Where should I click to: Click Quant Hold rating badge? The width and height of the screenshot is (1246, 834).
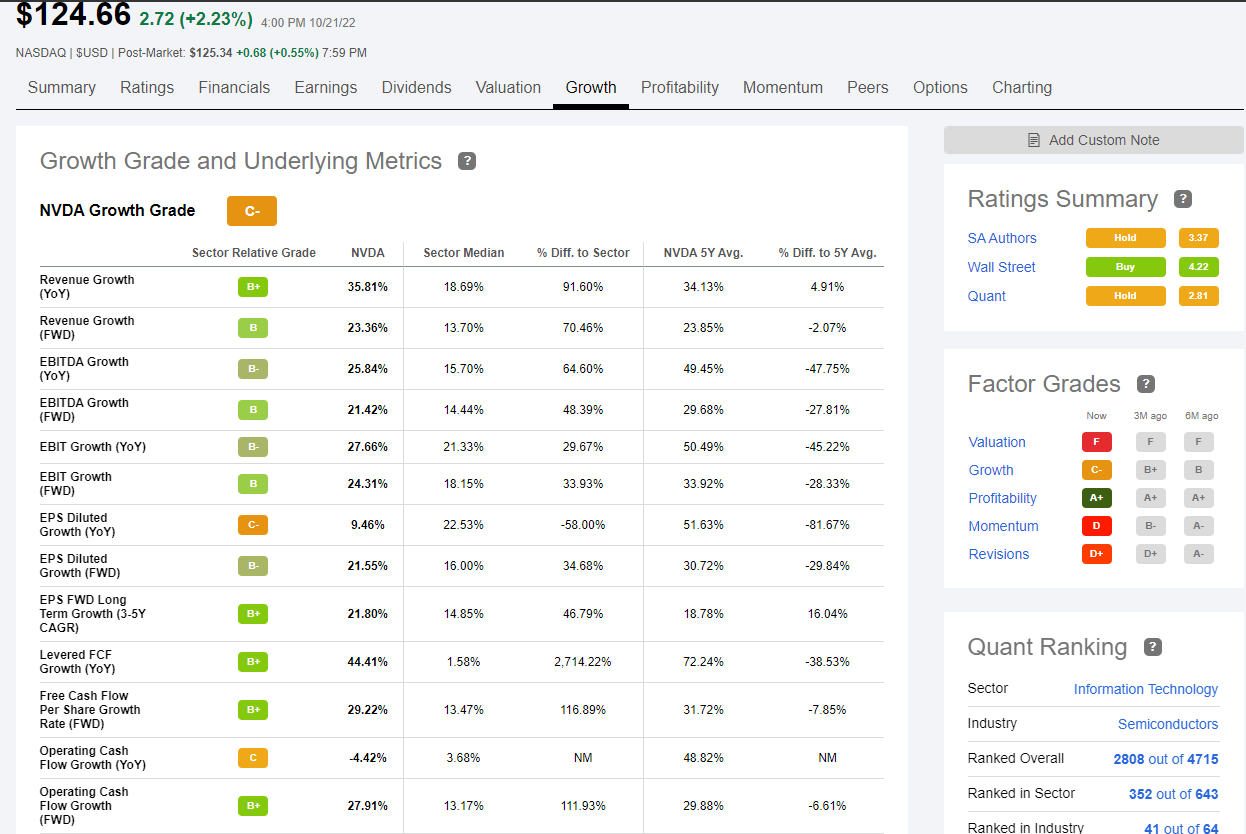coord(1126,296)
